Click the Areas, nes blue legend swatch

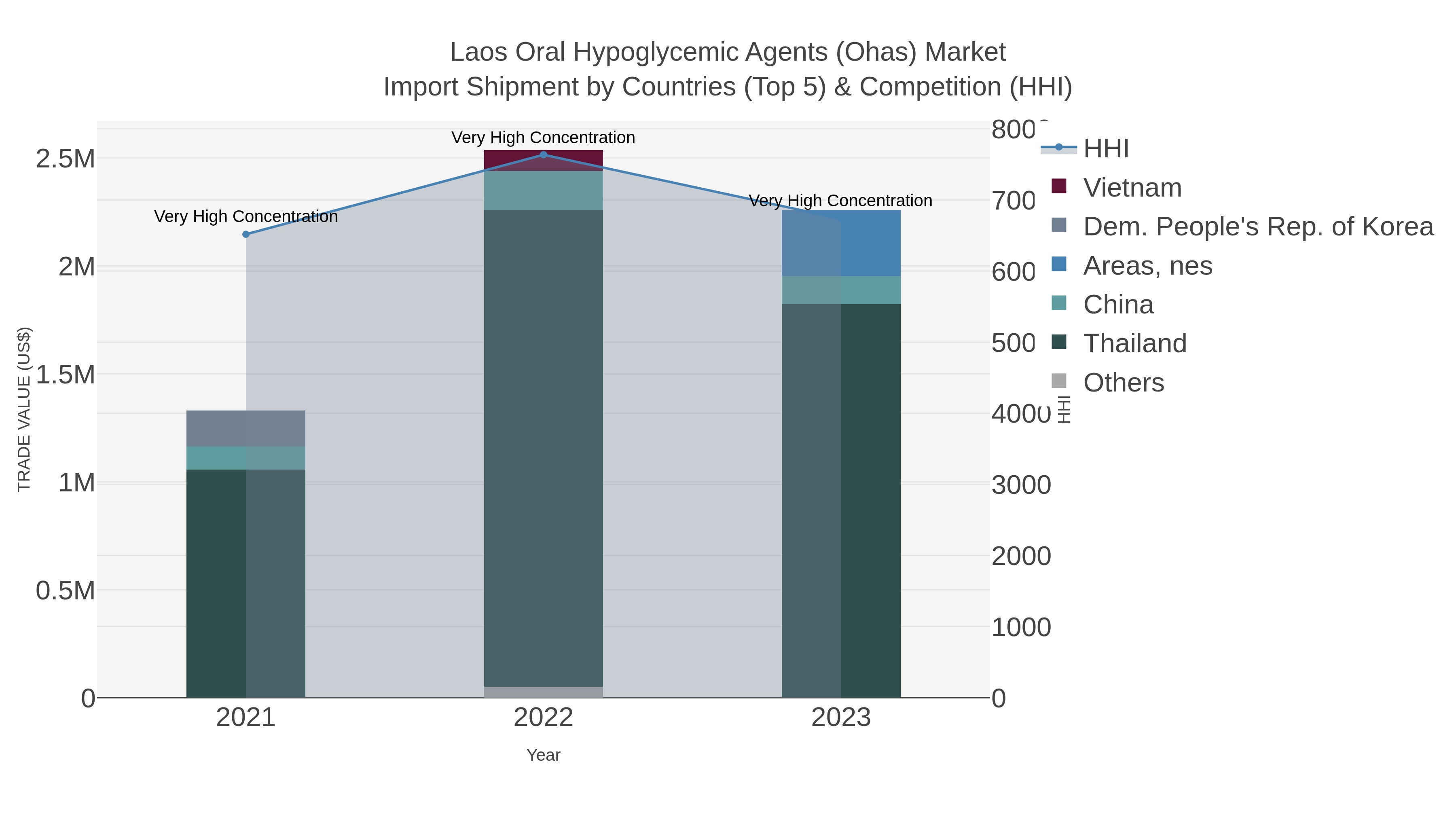click(x=1059, y=264)
